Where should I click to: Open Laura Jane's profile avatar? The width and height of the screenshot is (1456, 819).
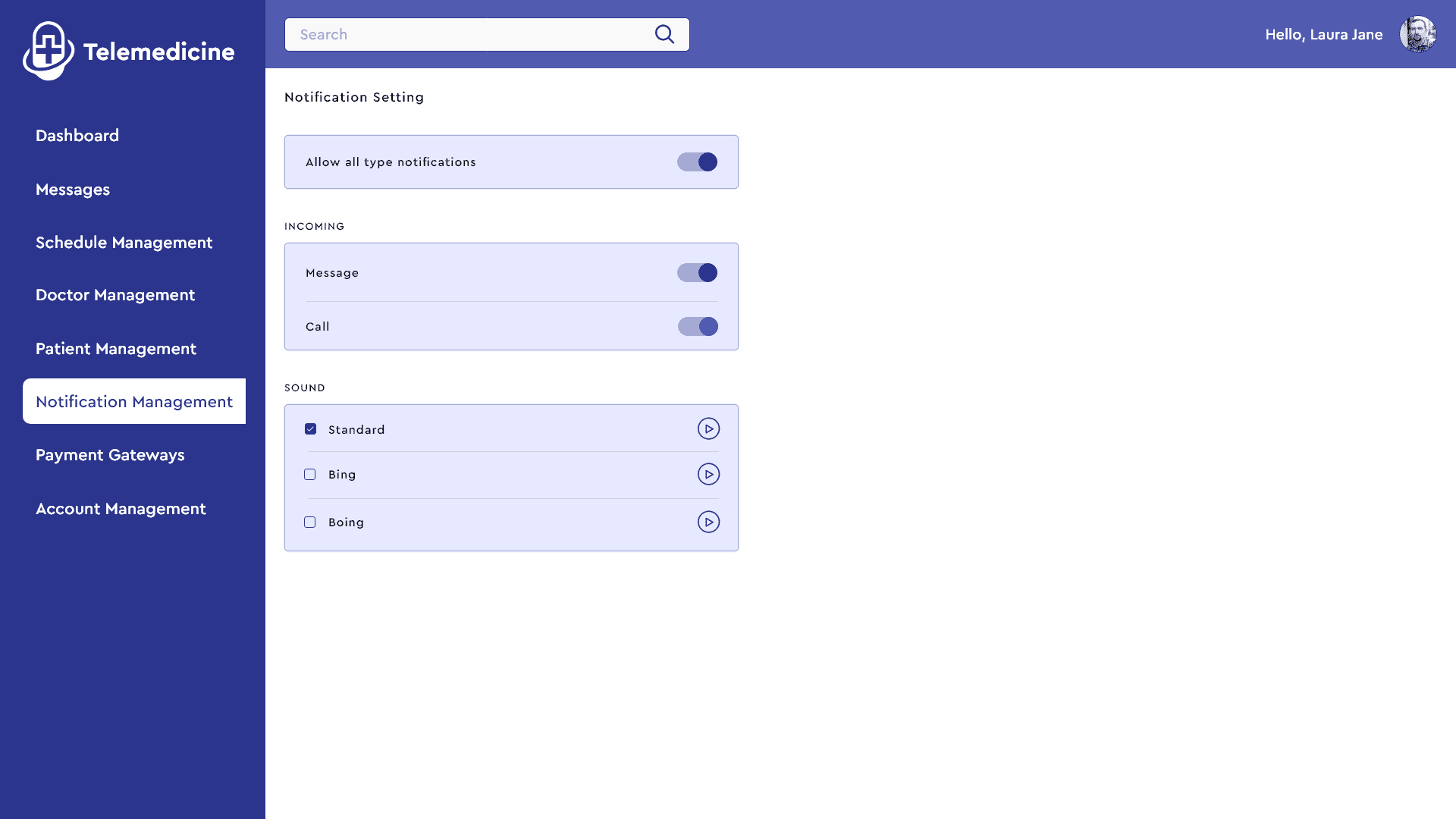pos(1417,34)
